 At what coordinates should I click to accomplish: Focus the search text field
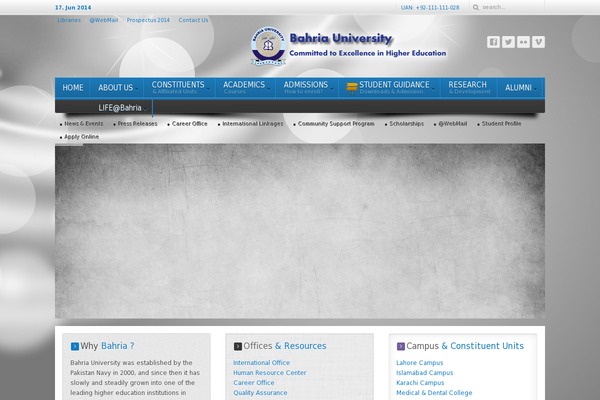click(511, 7)
